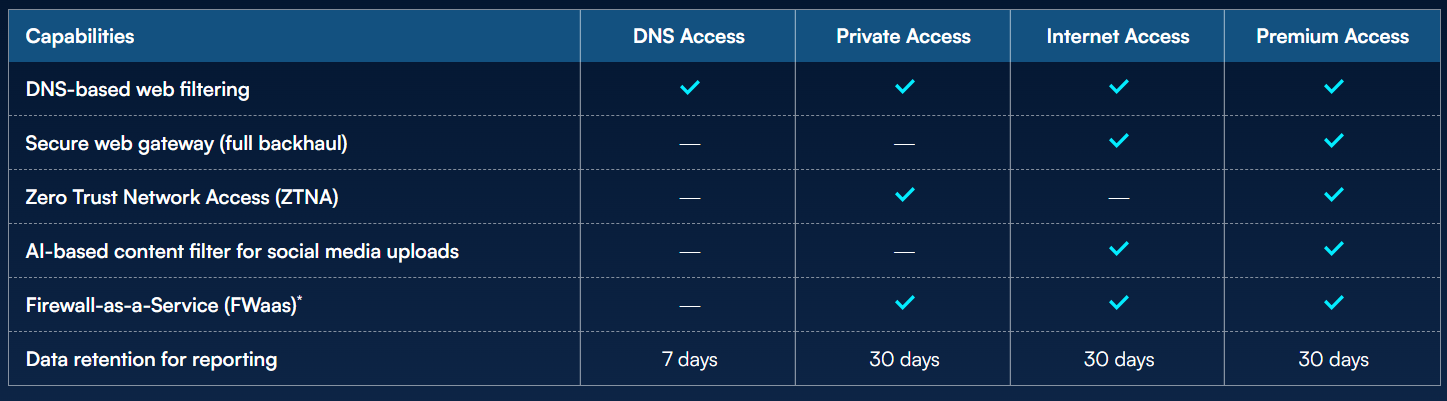Screen dimensions: 1447x401
Task: Click the Zero Trust Network Access (ZTNA) row label
Action: (x=182, y=197)
